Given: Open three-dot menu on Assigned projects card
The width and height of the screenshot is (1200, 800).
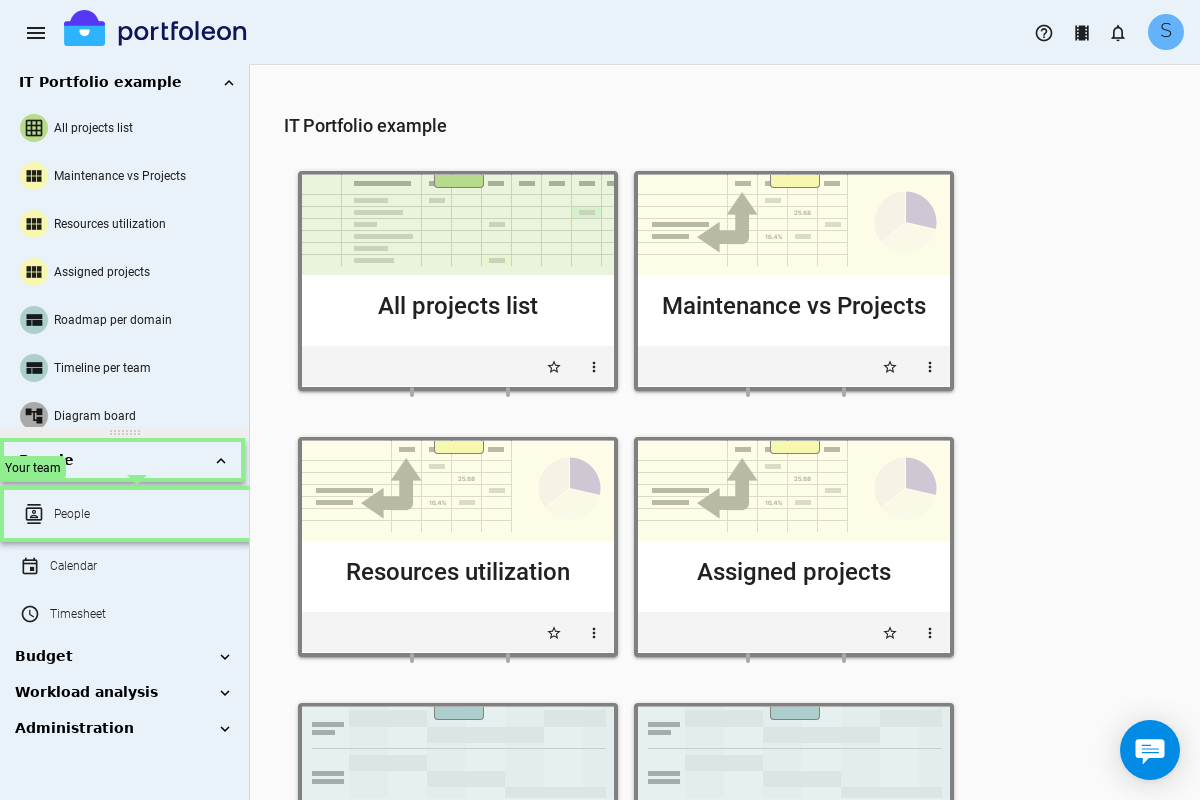Looking at the screenshot, I should pos(930,633).
